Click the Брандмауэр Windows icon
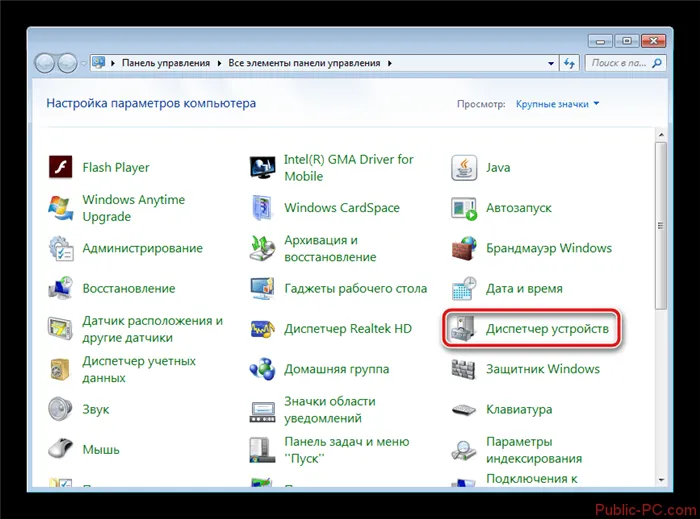This screenshot has height=519, width=700. click(464, 248)
